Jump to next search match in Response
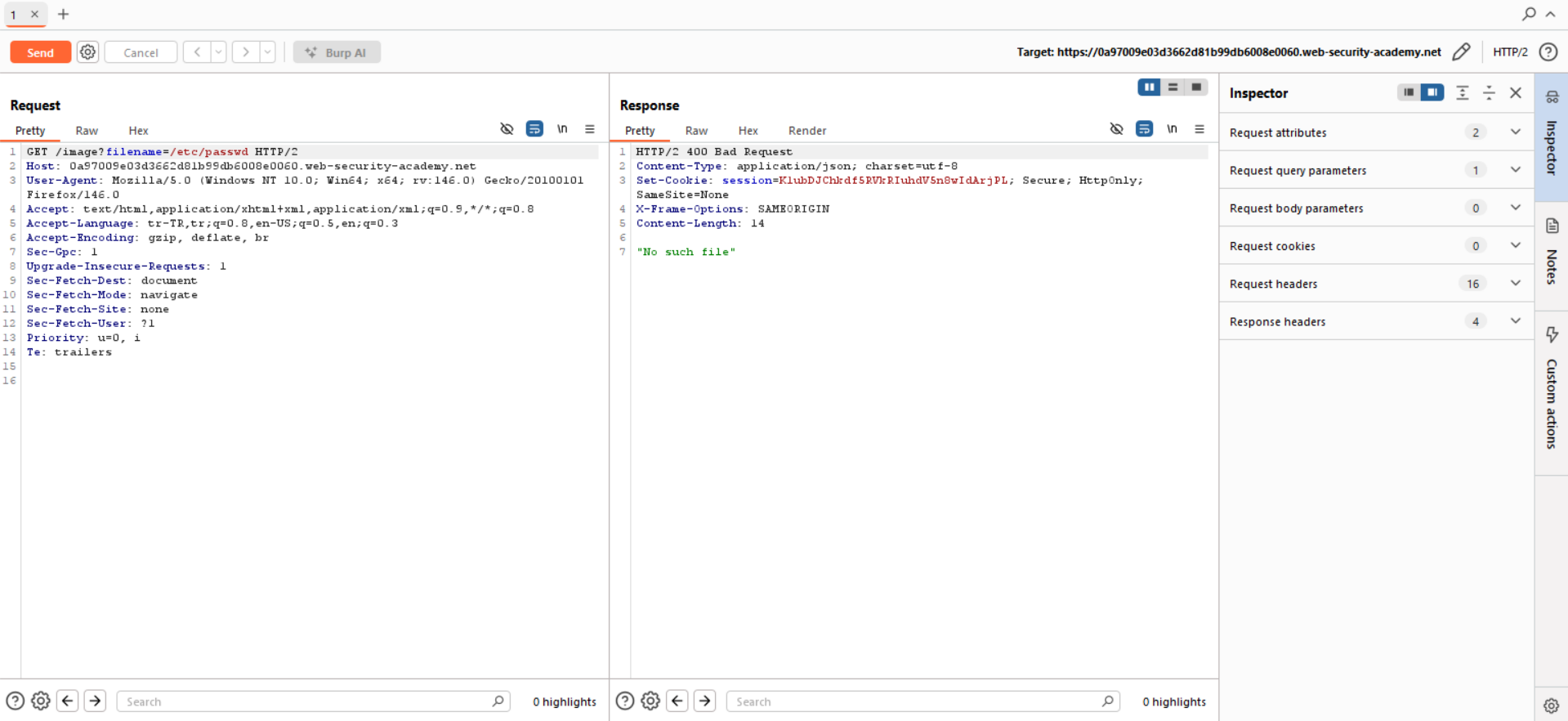Viewport: 1568px width, 721px height. point(704,701)
